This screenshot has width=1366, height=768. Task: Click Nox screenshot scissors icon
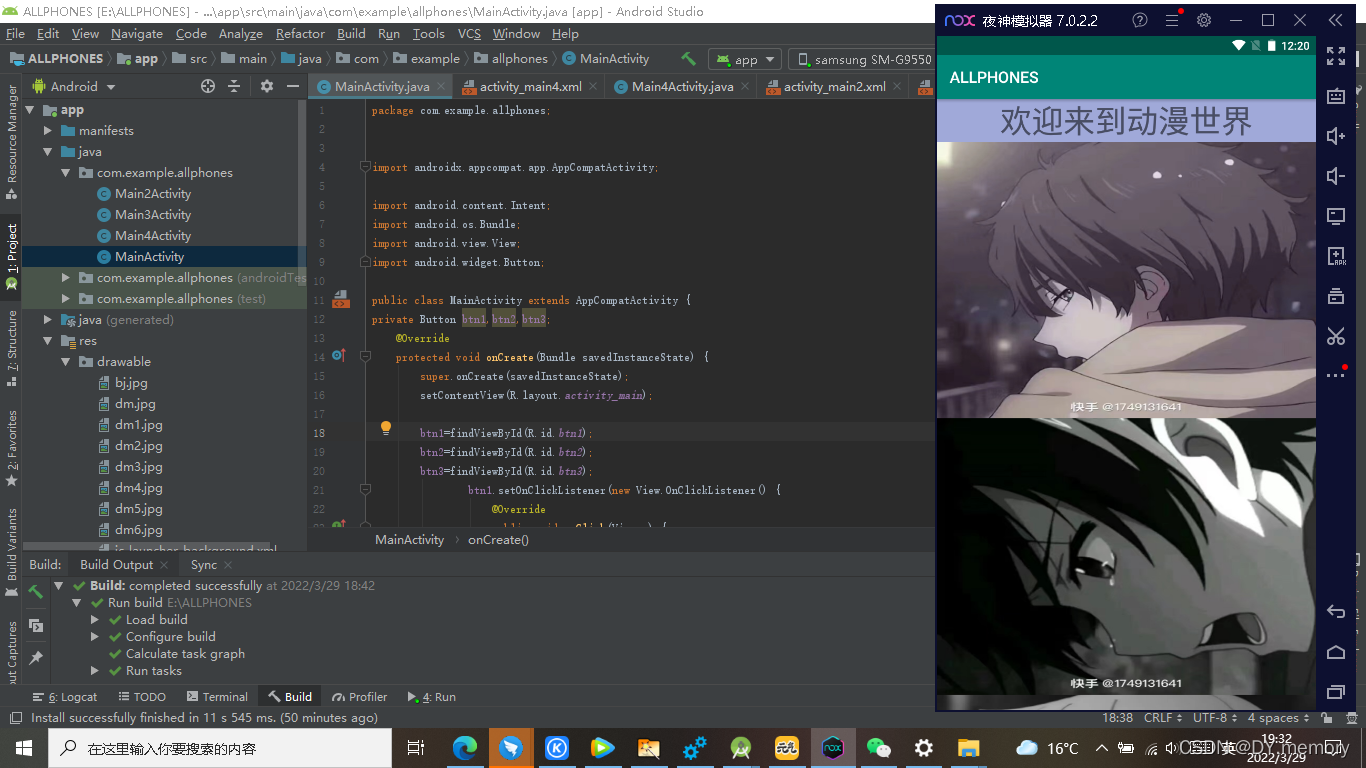point(1336,336)
